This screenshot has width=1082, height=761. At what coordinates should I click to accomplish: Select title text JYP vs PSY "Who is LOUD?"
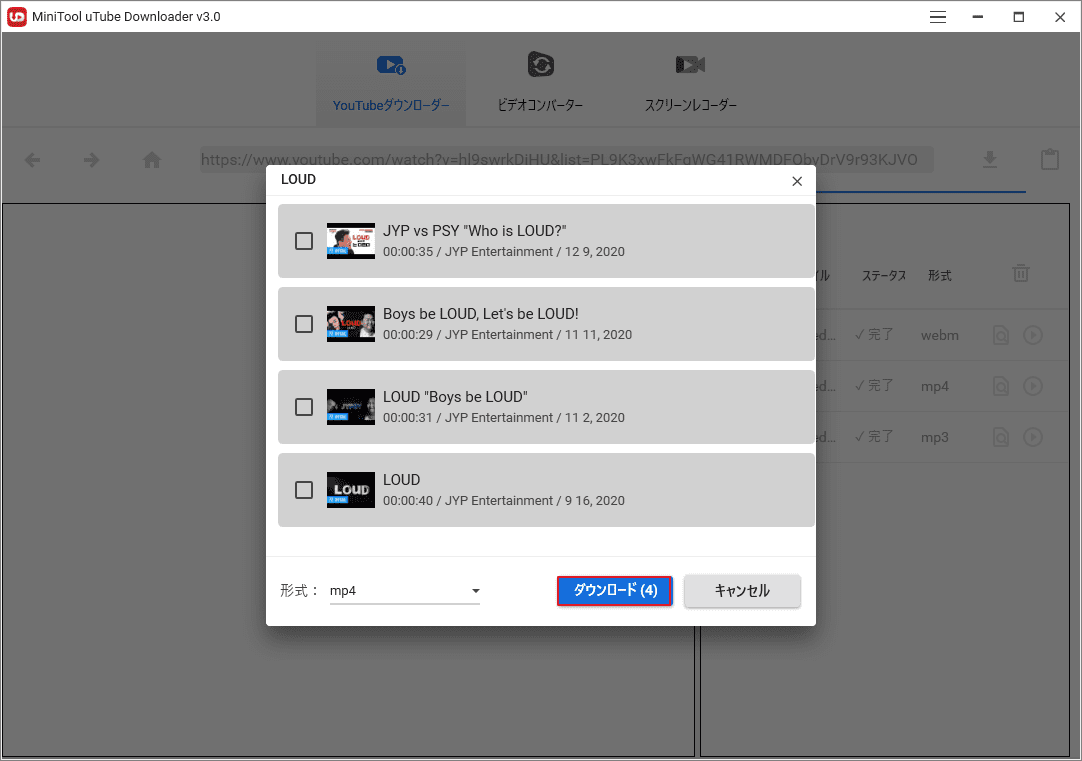474,231
